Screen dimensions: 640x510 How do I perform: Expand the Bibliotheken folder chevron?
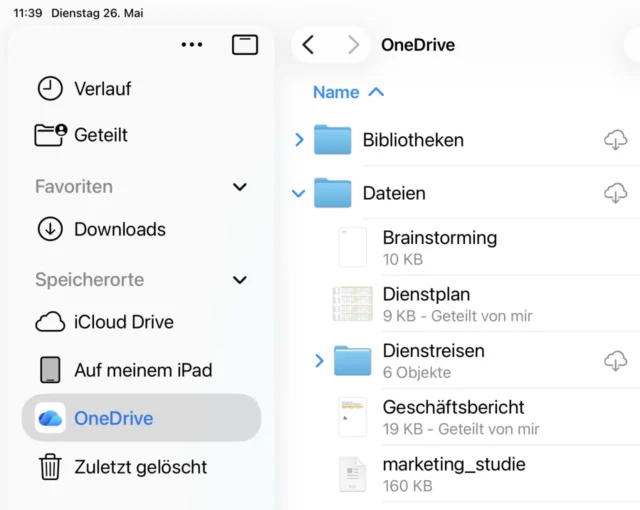pos(299,140)
